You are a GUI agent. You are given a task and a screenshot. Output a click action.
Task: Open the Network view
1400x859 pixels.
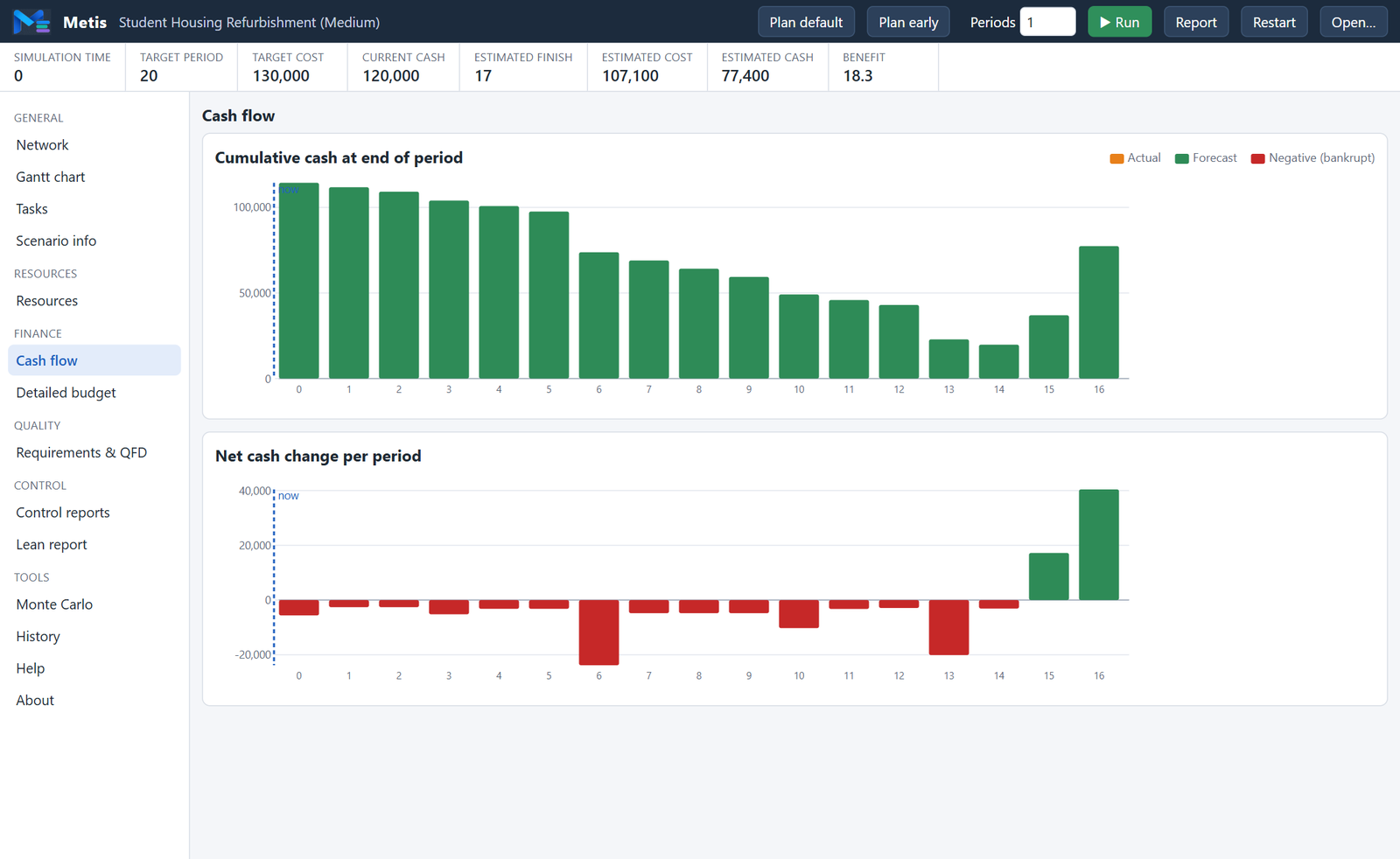click(x=94, y=145)
